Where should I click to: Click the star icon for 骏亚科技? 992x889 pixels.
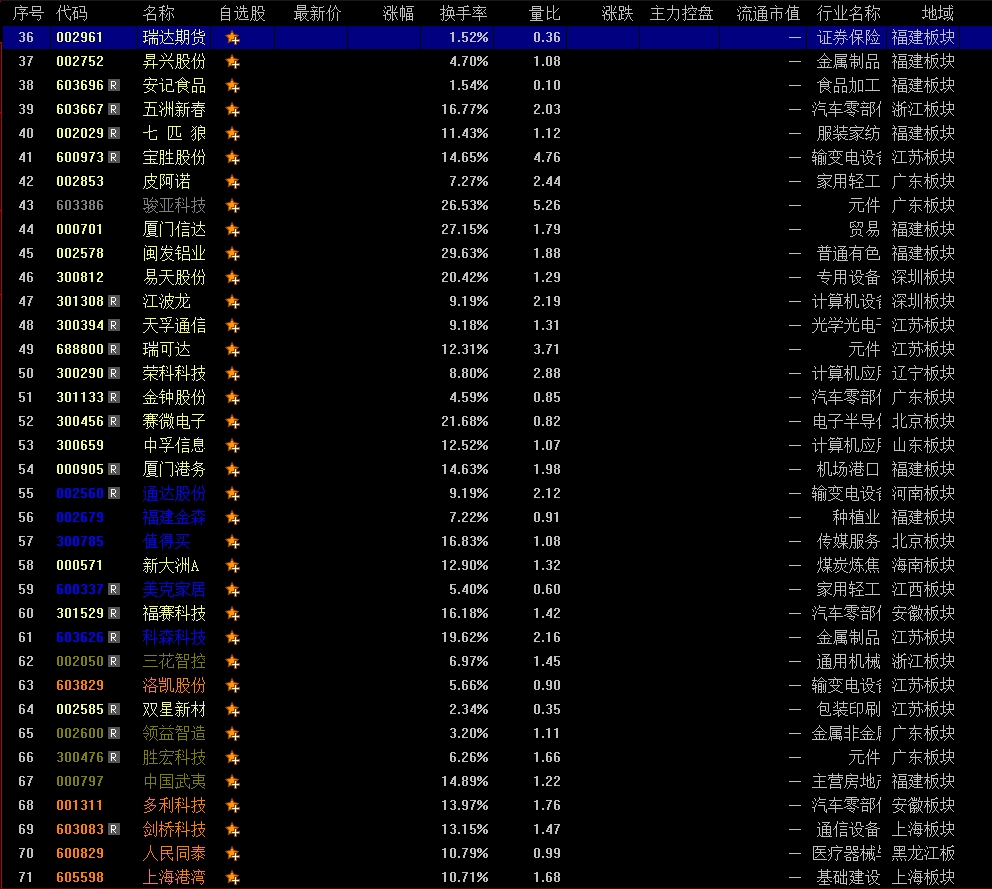pos(233,206)
